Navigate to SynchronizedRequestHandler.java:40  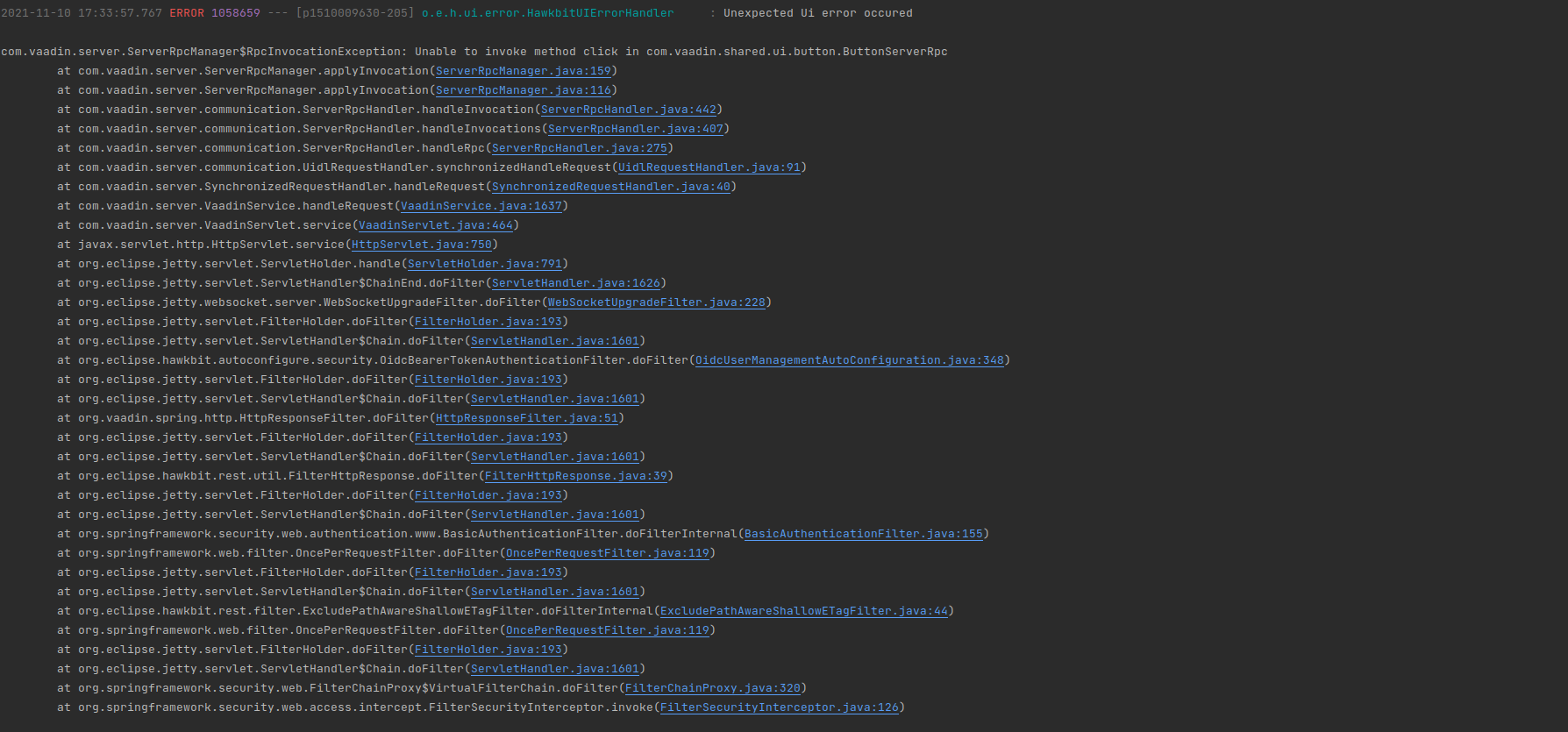coord(611,187)
